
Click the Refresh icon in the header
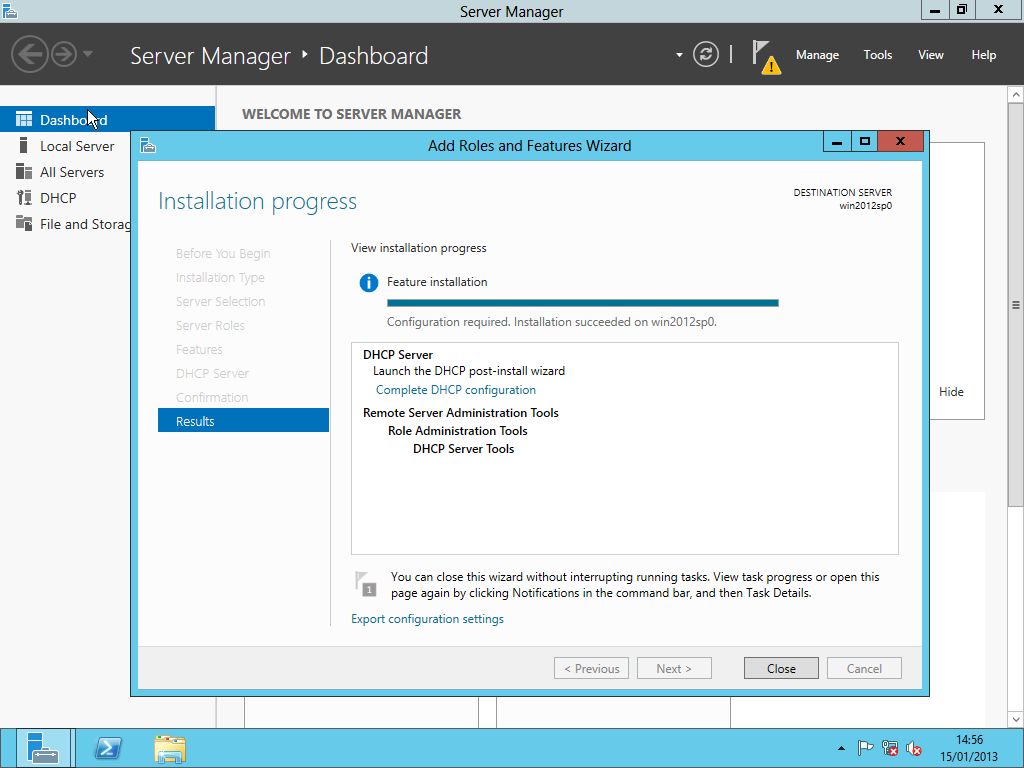(x=706, y=55)
